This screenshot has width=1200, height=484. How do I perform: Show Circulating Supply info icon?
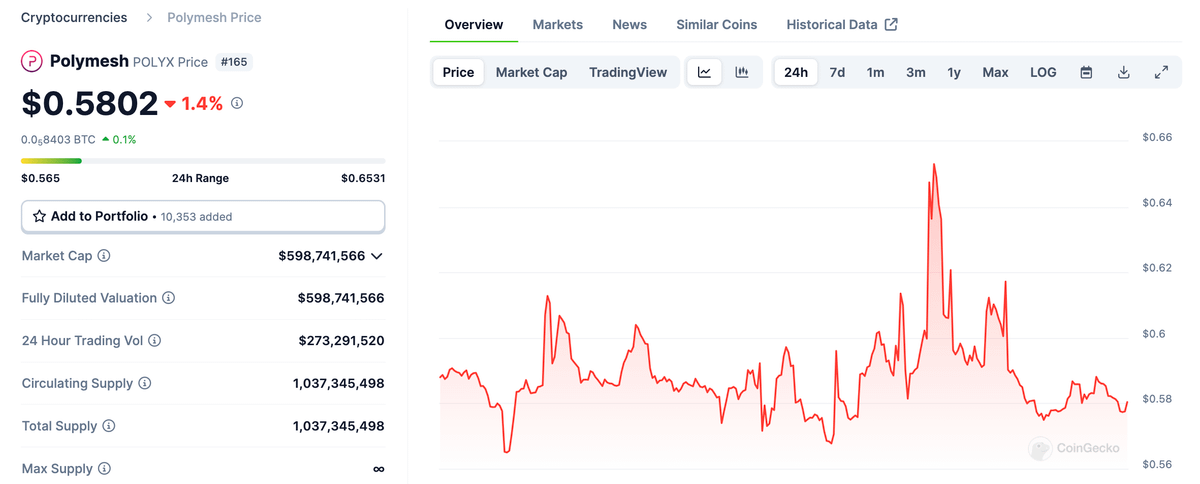(x=145, y=383)
